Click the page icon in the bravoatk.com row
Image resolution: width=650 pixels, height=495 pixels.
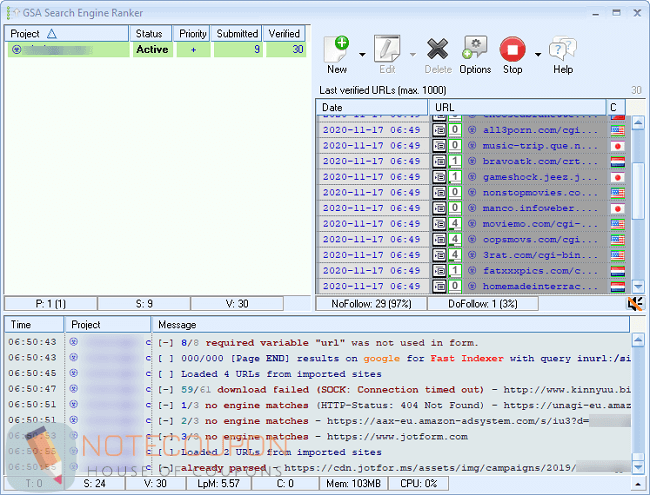click(x=439, y=162)
